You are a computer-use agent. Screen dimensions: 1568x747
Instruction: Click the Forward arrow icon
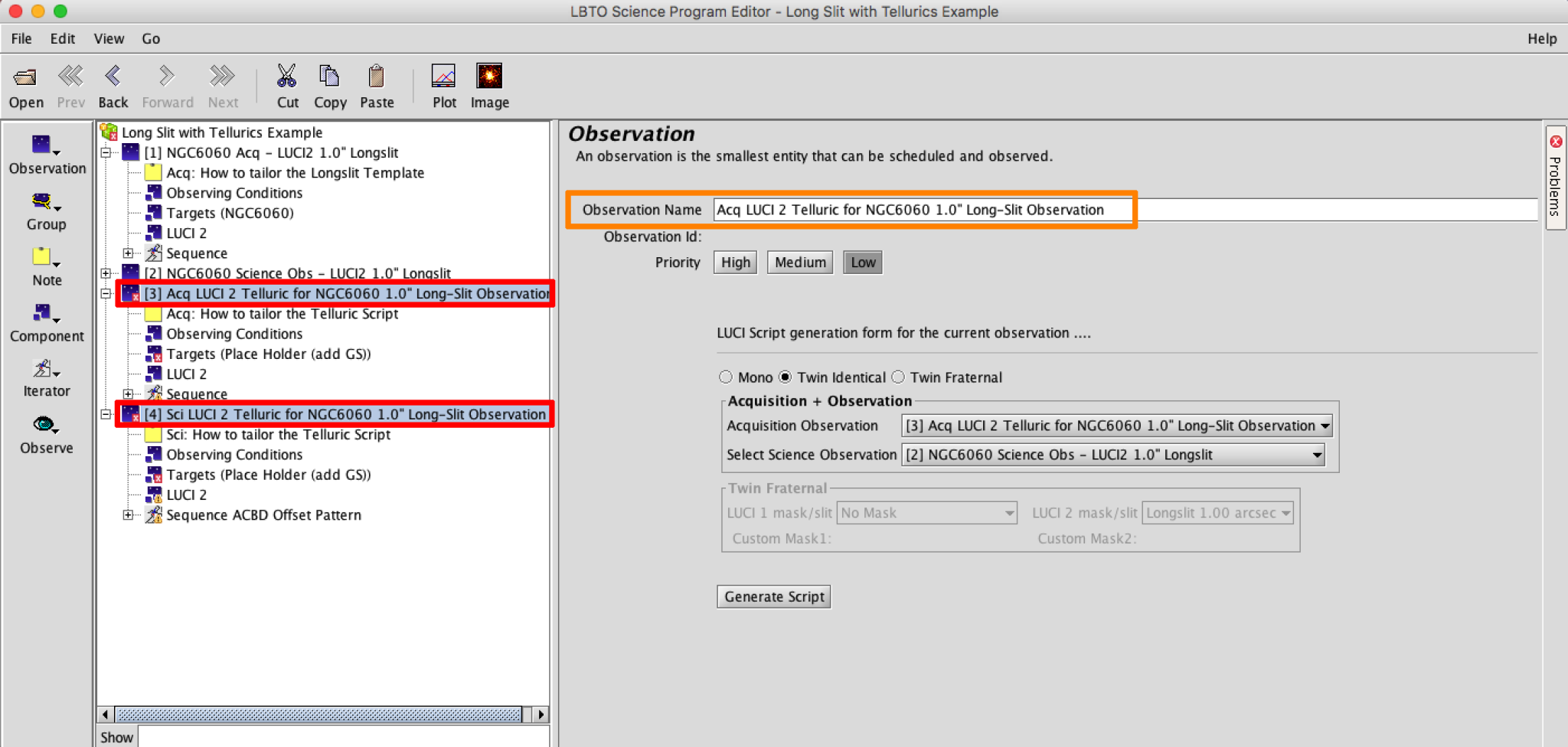167,76
